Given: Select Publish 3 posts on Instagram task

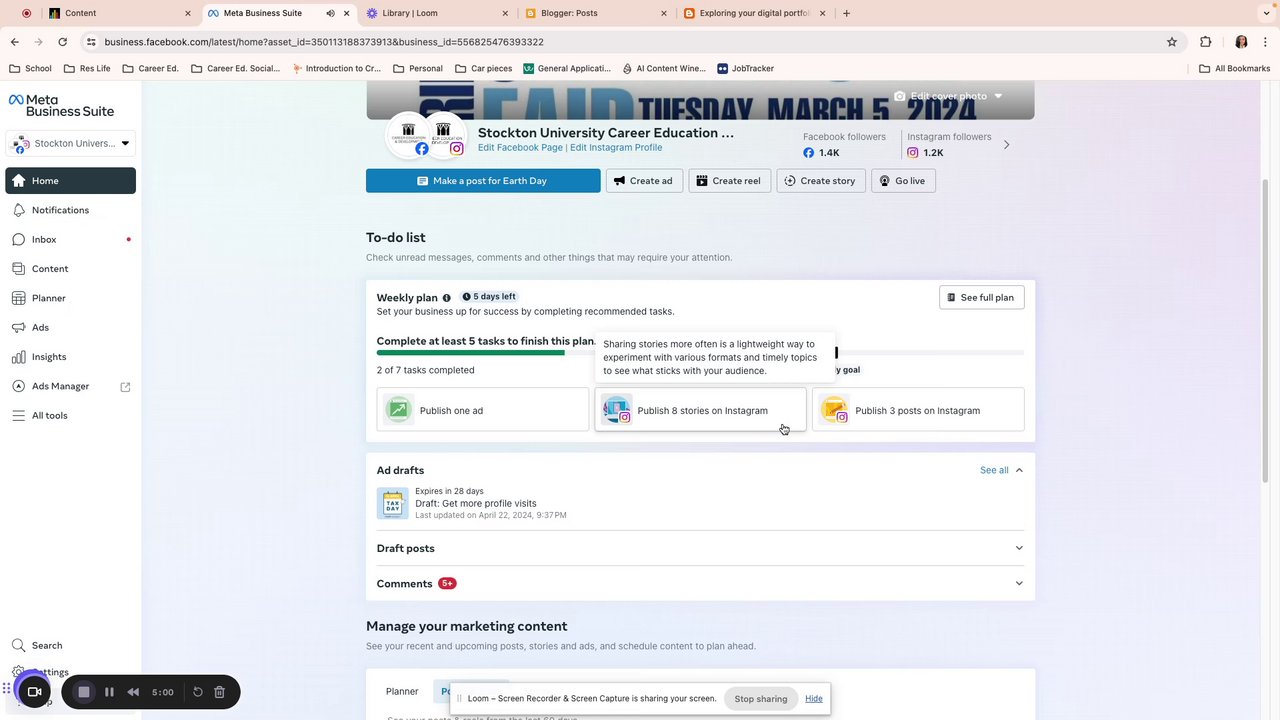Looking at the screenshot, I should click(x=918, y=410).
